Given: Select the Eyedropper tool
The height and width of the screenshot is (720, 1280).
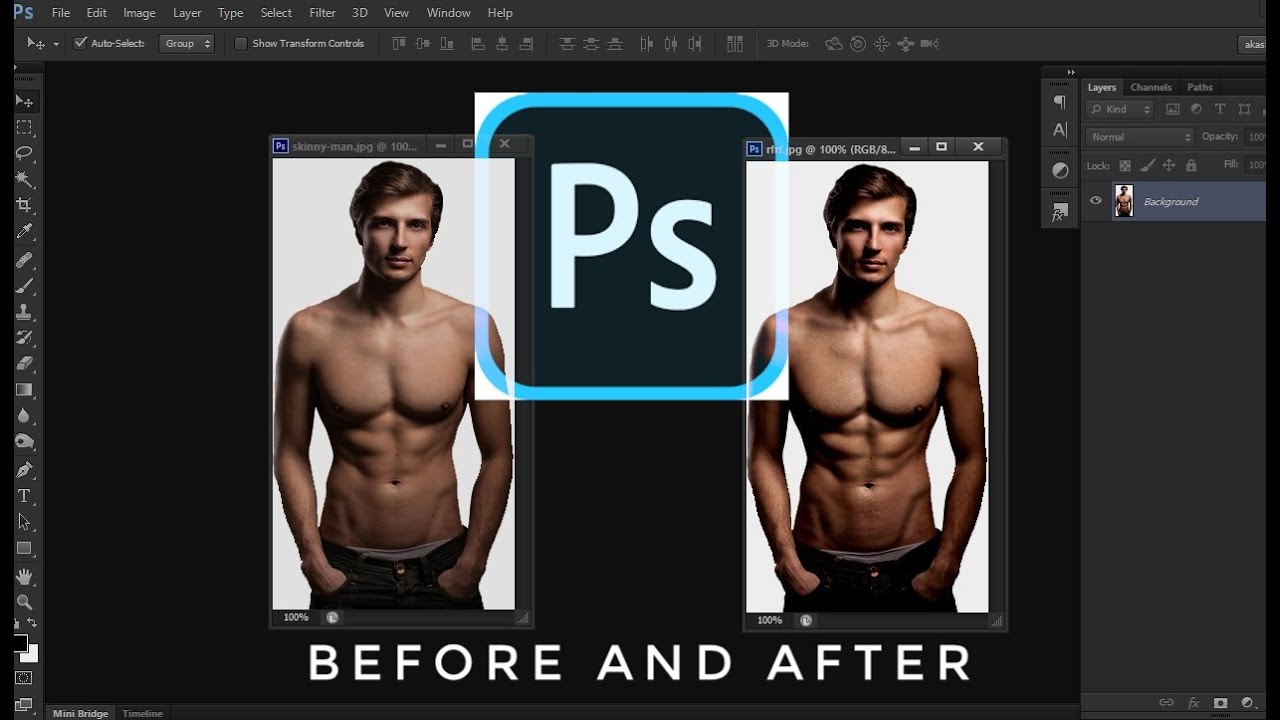Looking at the screenshot, I should (x=24, y=232).
